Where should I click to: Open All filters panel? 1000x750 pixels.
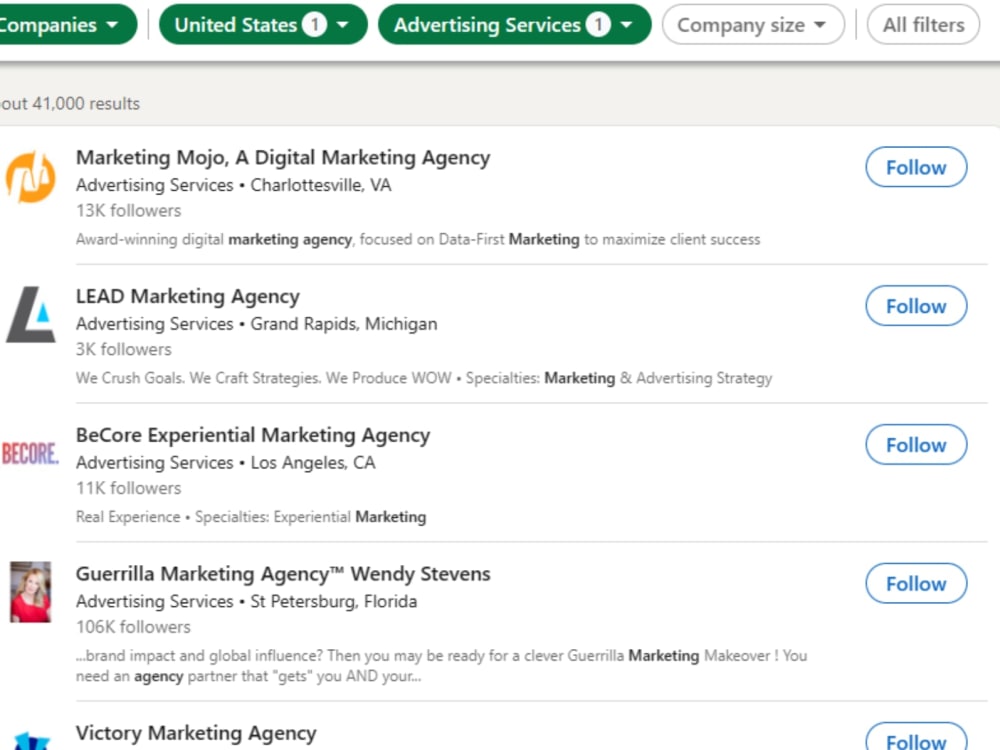(923, 25)
